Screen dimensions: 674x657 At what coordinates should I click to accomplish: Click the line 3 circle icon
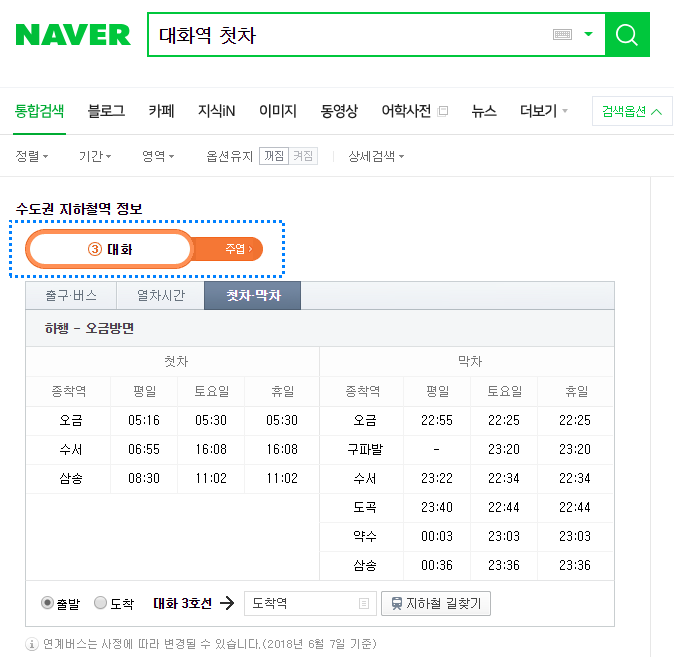pyautogui.click(x=95, y=249)
